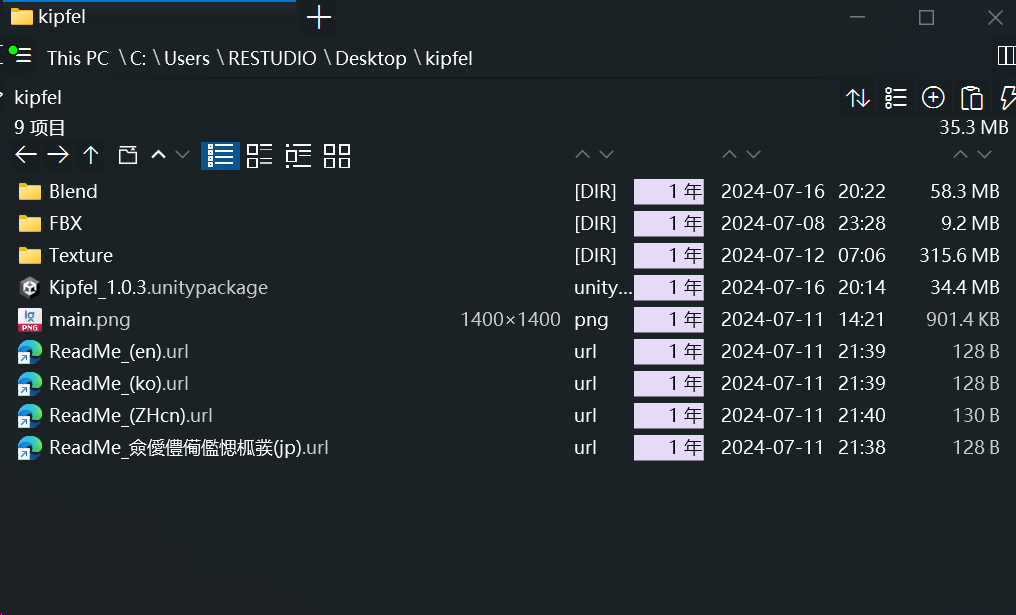
Task: Click the back navigation arrow
Action: (26, 155)
